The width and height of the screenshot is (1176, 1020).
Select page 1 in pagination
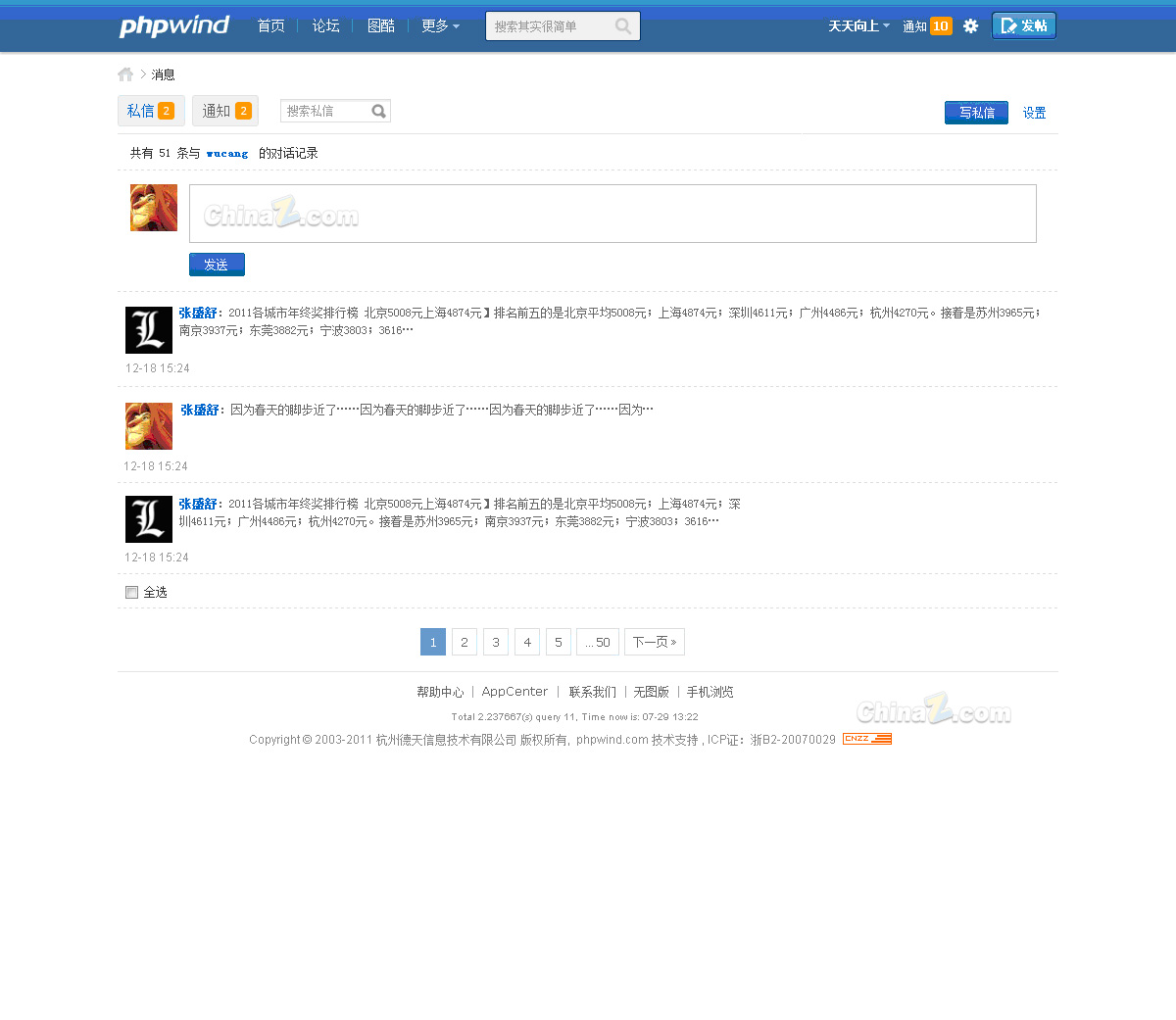point(433,642)
